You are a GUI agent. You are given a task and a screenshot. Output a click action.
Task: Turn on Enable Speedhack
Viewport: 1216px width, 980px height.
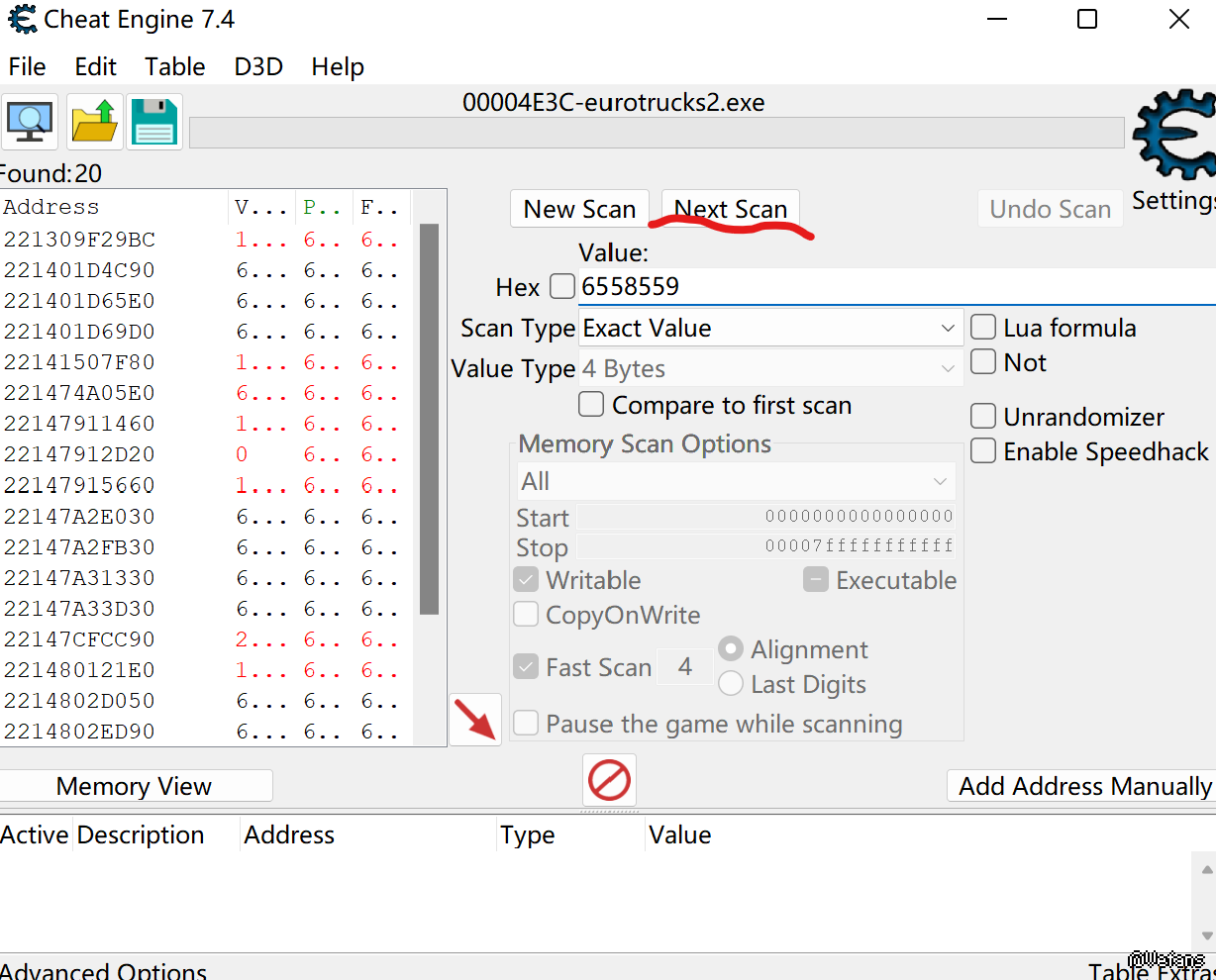983,451
